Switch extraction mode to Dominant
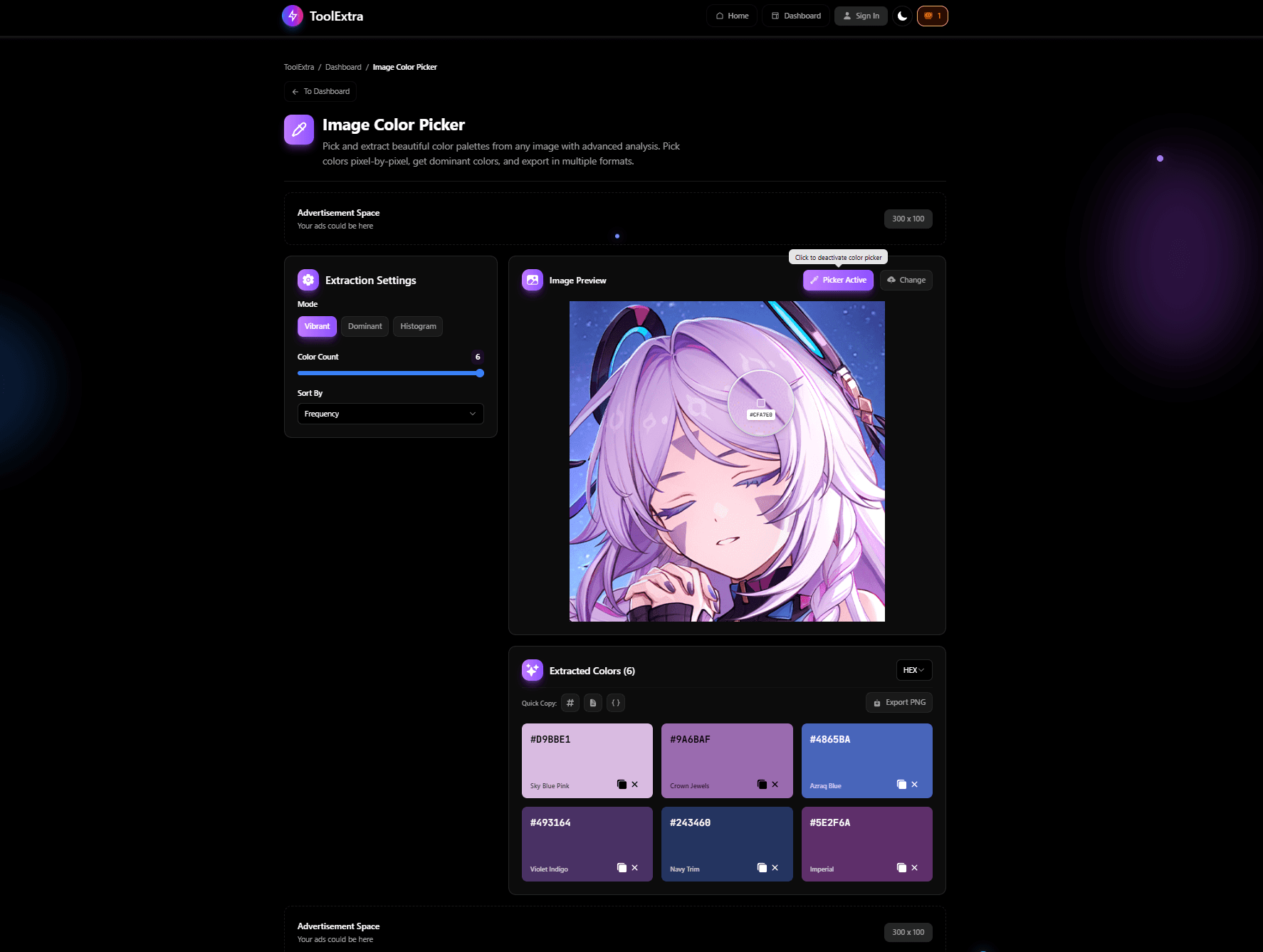The height and width of the screenshot is (952, 1263). pos(365,326)
